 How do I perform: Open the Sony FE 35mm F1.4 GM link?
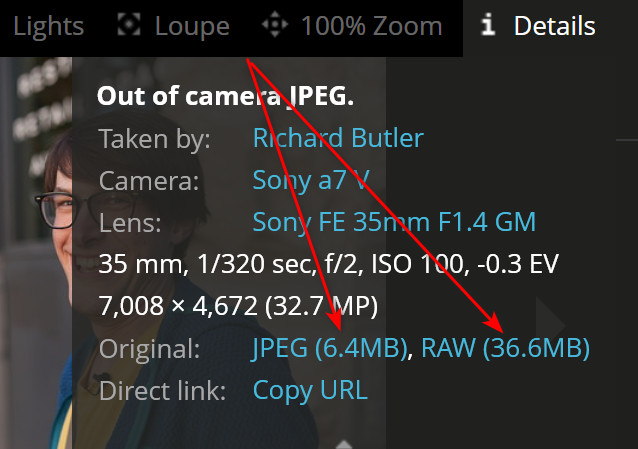click(x=394, y=222)
